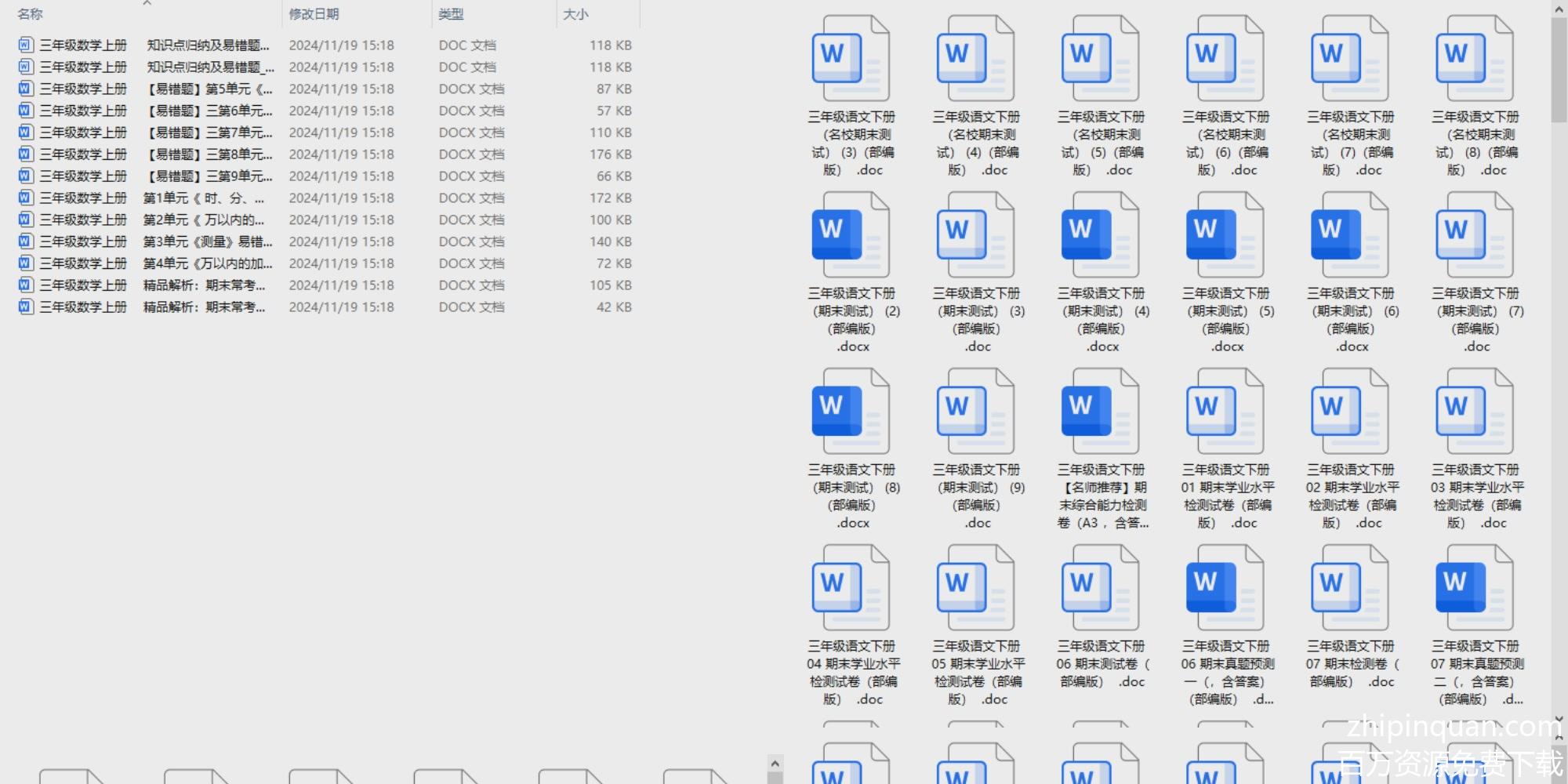Select the 期末测试 (9) doc icon
Screen dimensions: 1568x784
(975, 412)
